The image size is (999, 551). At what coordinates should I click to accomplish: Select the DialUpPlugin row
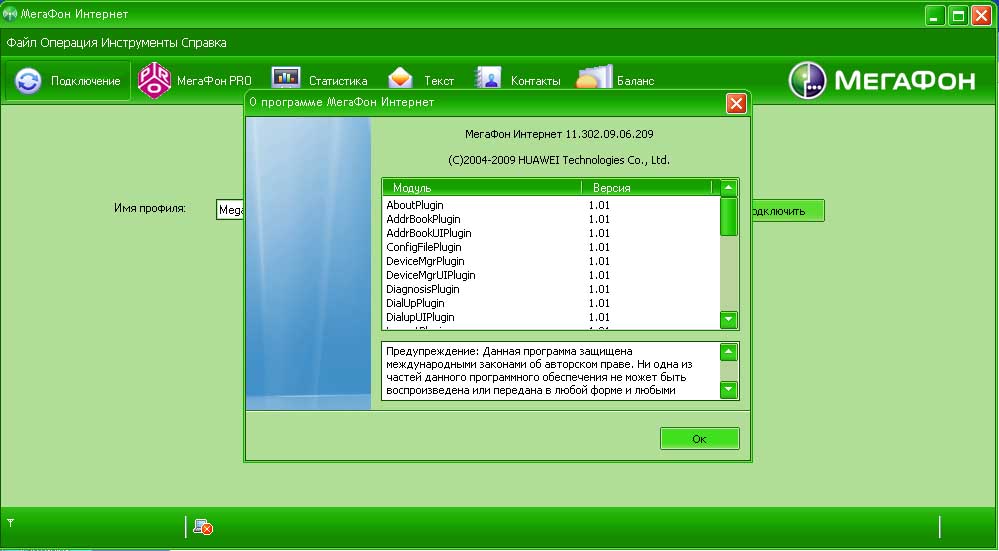(550, 303)
